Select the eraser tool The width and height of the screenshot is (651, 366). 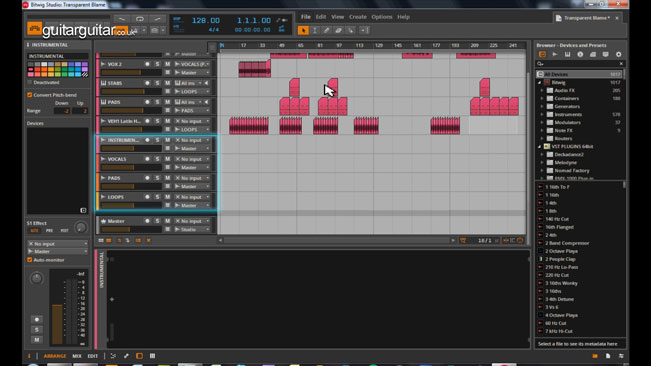(x=338, y=30)
